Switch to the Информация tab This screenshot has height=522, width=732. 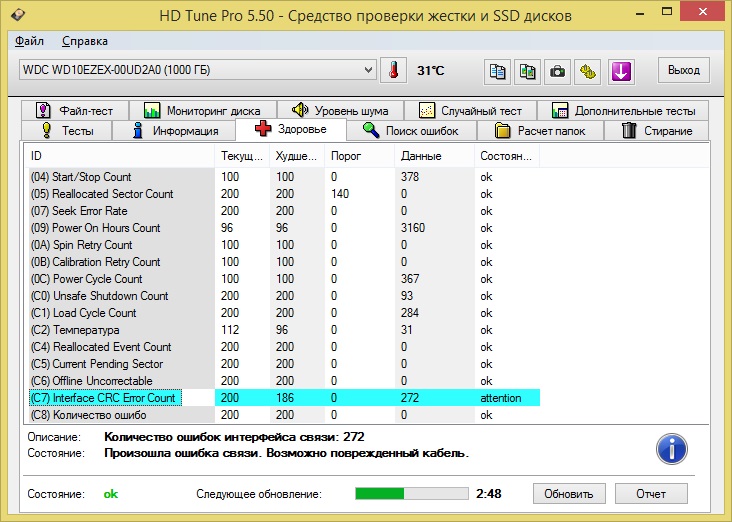[174, 130]
